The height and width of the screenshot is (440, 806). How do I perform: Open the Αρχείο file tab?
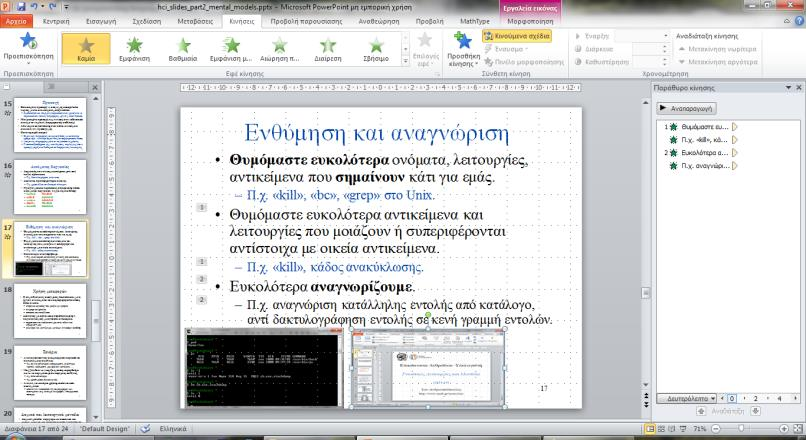point(16,21)
